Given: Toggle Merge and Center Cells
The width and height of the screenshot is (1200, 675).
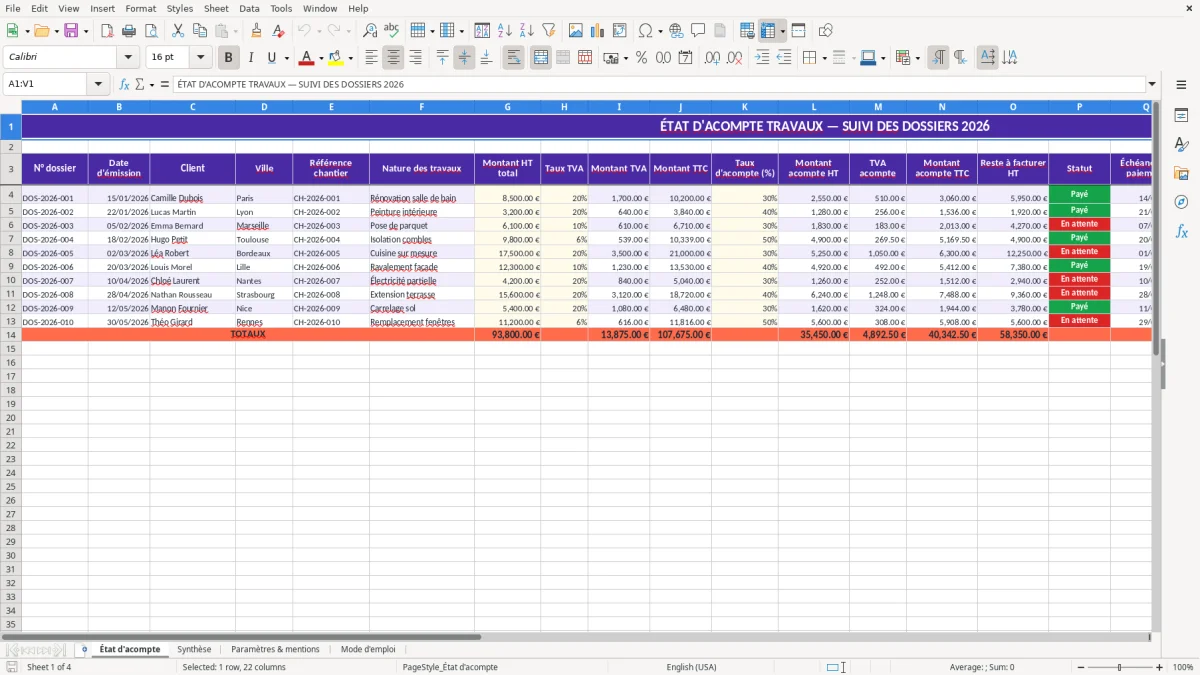Looking at the screenshot, I should [x=540, y=58].
